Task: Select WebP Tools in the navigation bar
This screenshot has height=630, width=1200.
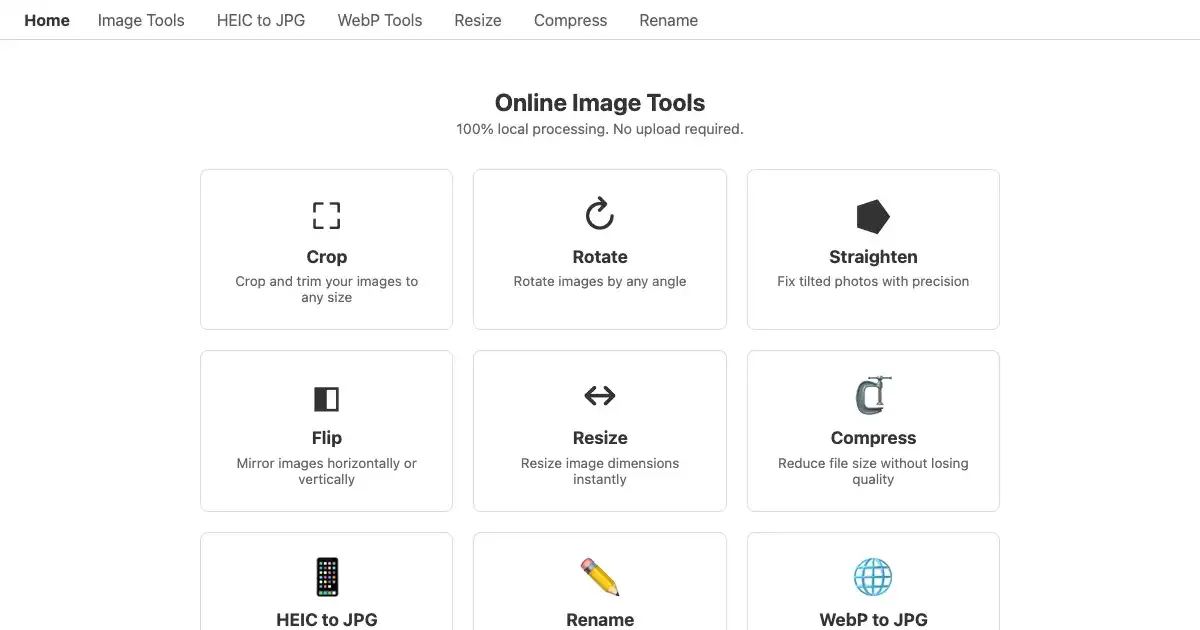Action: tap(380, 20)
